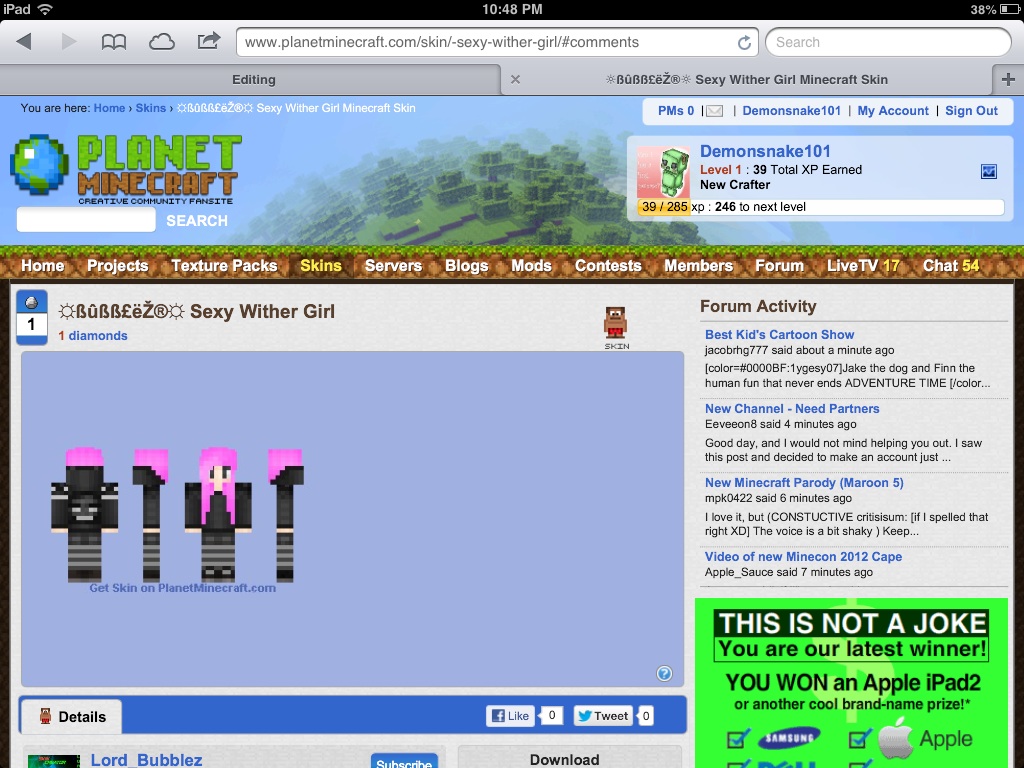Tap the share arrow icon
1024x768 pixels.
click(208, 41)
